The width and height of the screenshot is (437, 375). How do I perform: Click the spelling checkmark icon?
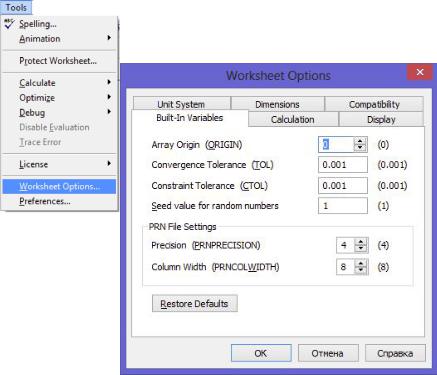(x=9, y=24)
